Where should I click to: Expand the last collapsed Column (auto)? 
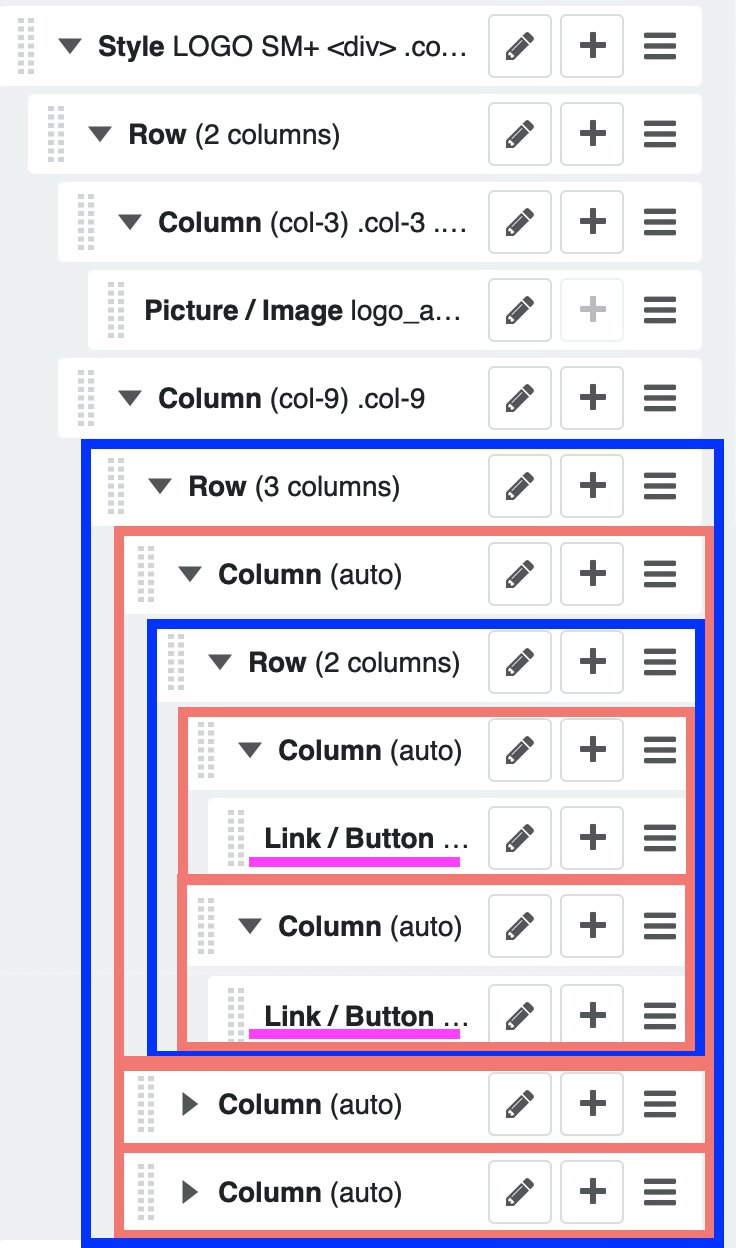coord(189,1192)
